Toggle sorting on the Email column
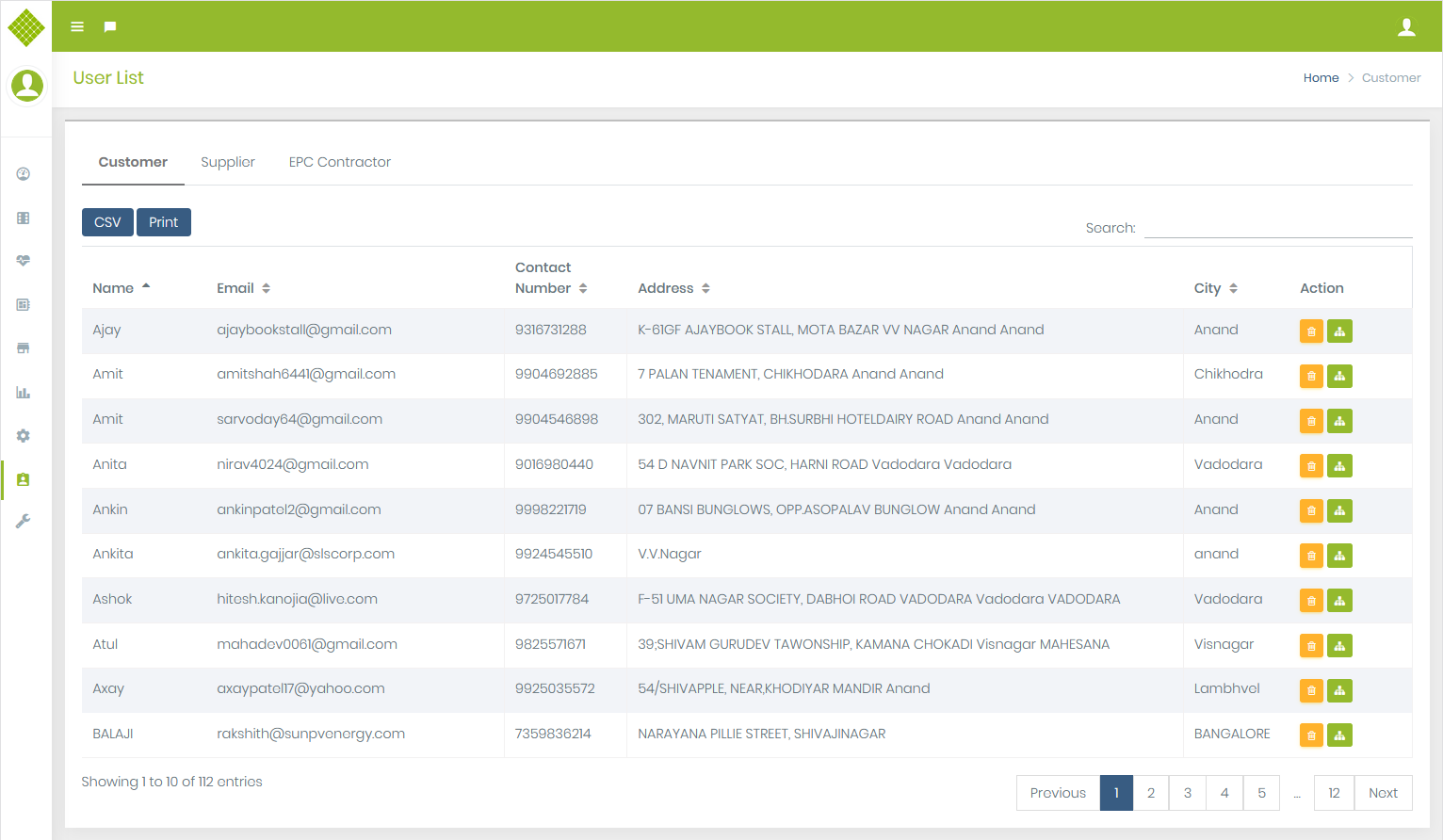This screenshot has width=1443, height=840. (x=265, y=287)
